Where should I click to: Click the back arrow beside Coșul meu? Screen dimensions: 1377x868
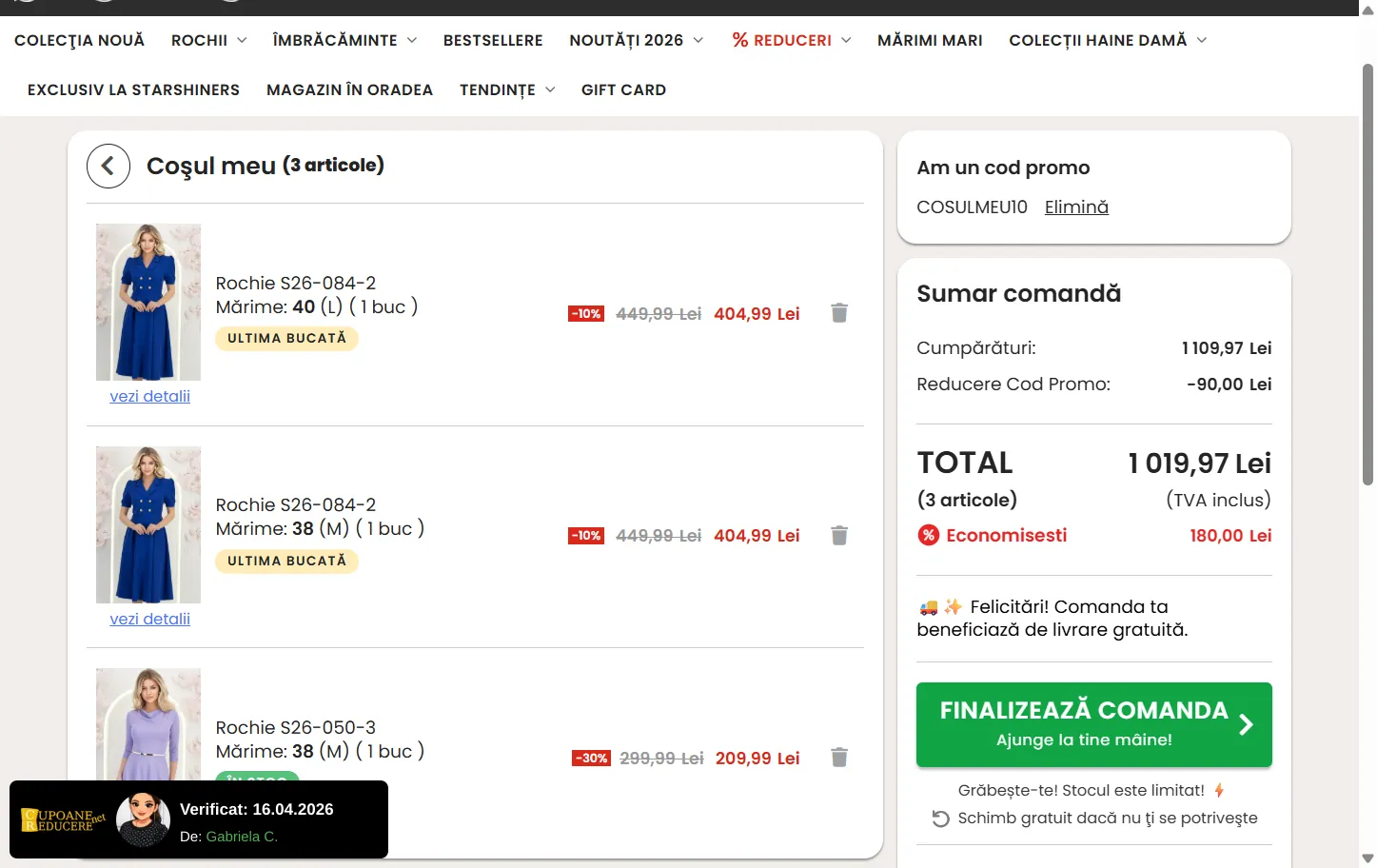[108, 167]
